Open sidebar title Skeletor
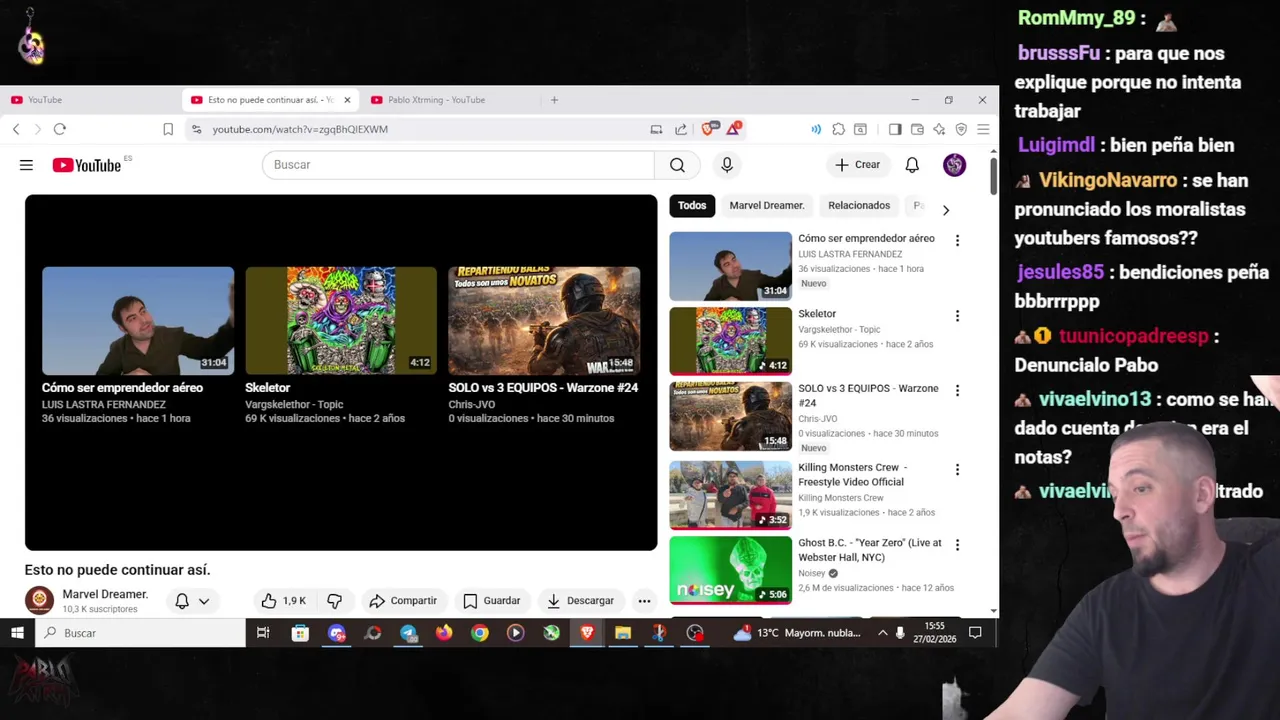 (x=817, y=314)
